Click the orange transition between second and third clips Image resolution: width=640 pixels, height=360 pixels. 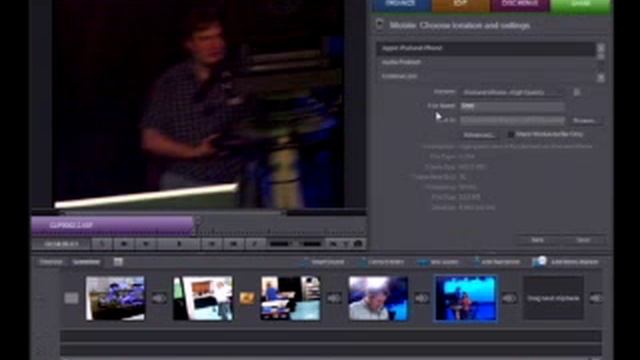247,298
